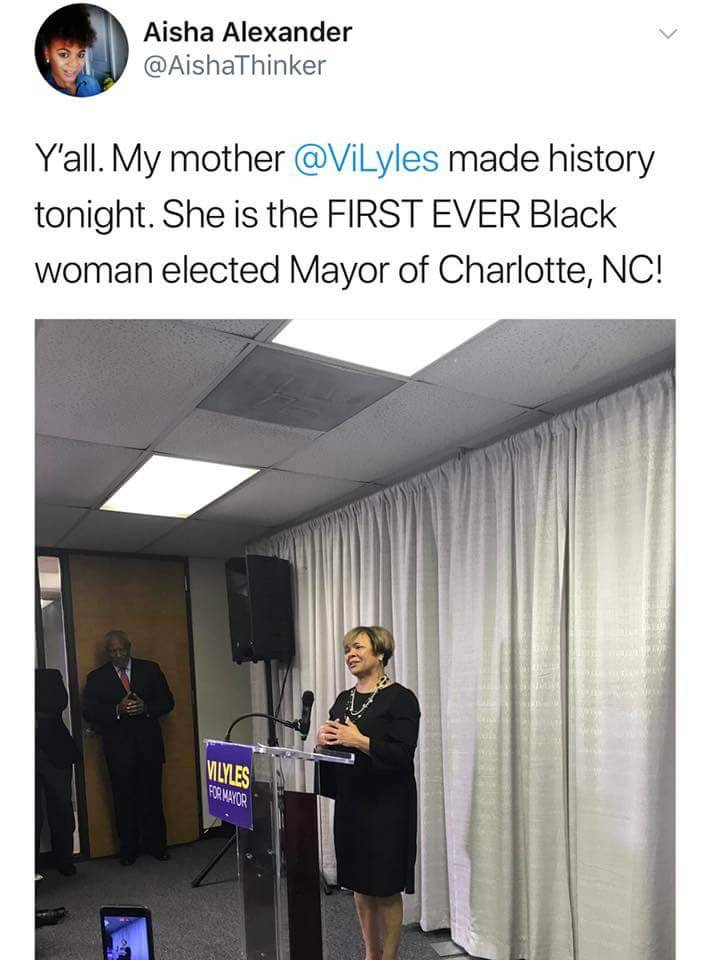Click the speaker's pearl necklace

[367, 697]
